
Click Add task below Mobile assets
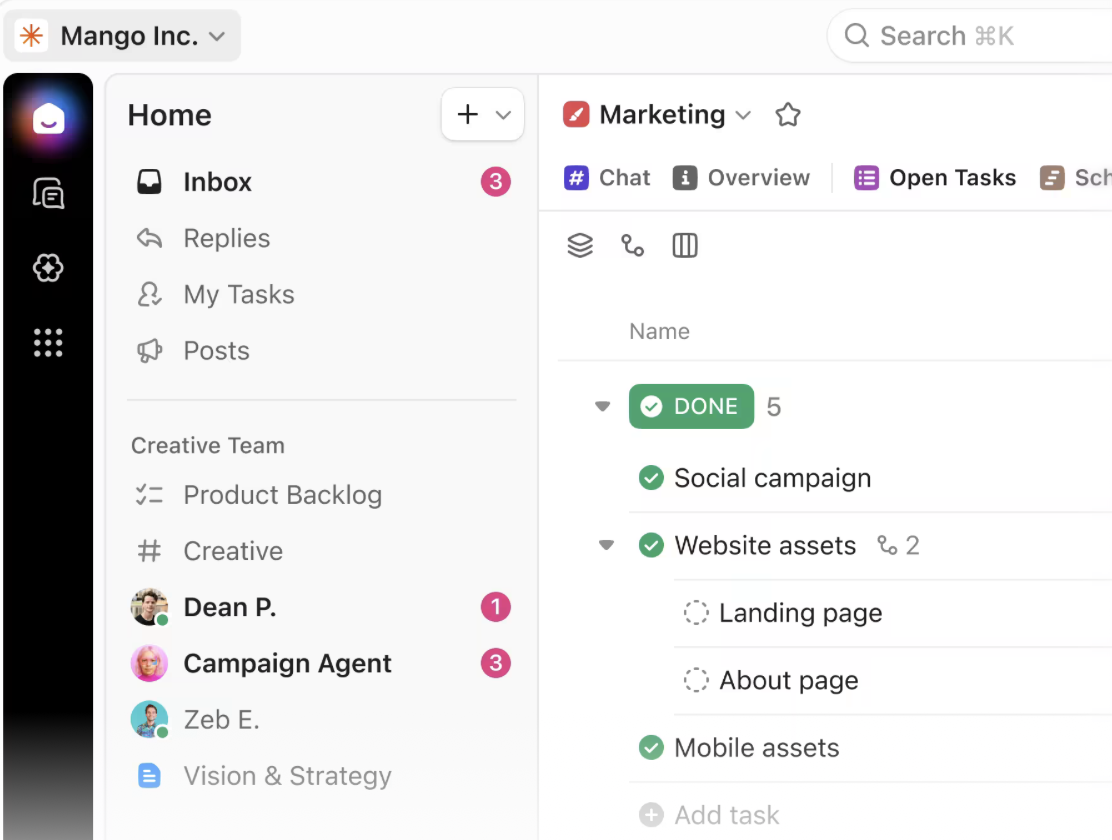(726, 815)
